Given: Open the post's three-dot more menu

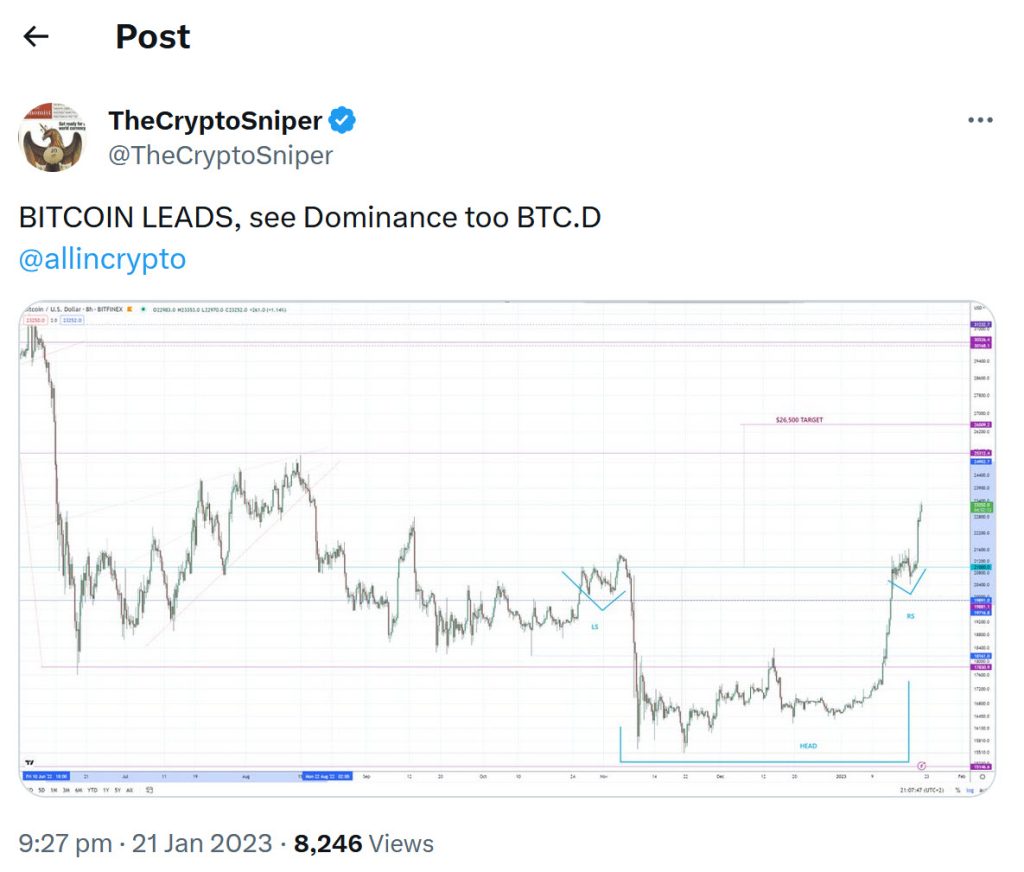Looking at the screenshot, I should point(980,121).
